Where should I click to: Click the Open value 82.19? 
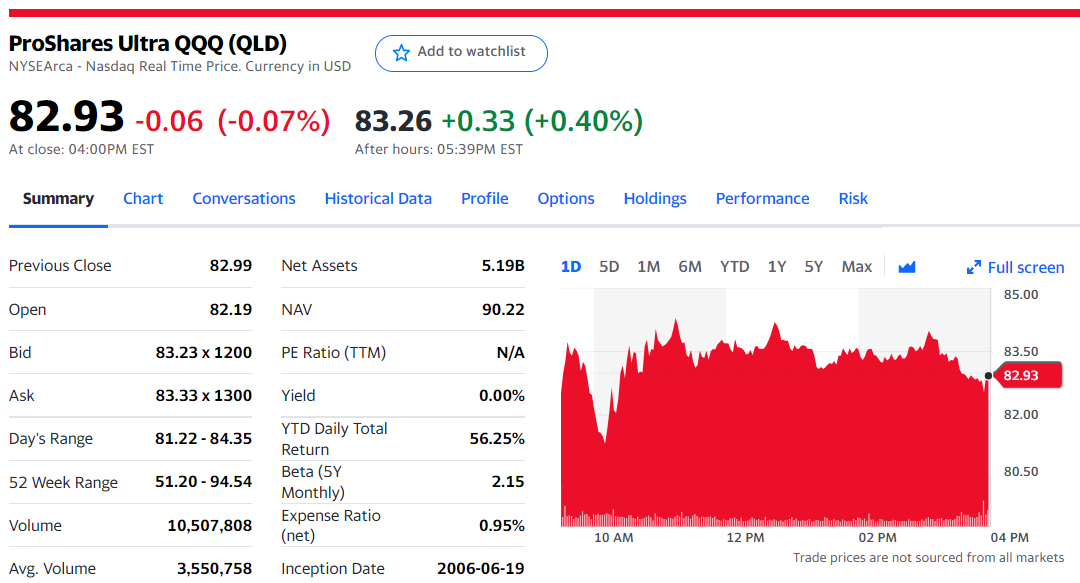(231, 309)
